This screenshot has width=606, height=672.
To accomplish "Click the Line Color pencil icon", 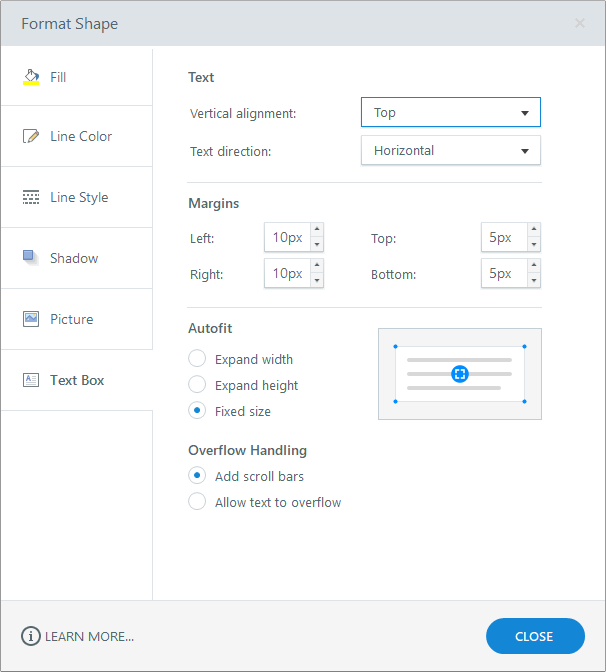I will 31,136.
